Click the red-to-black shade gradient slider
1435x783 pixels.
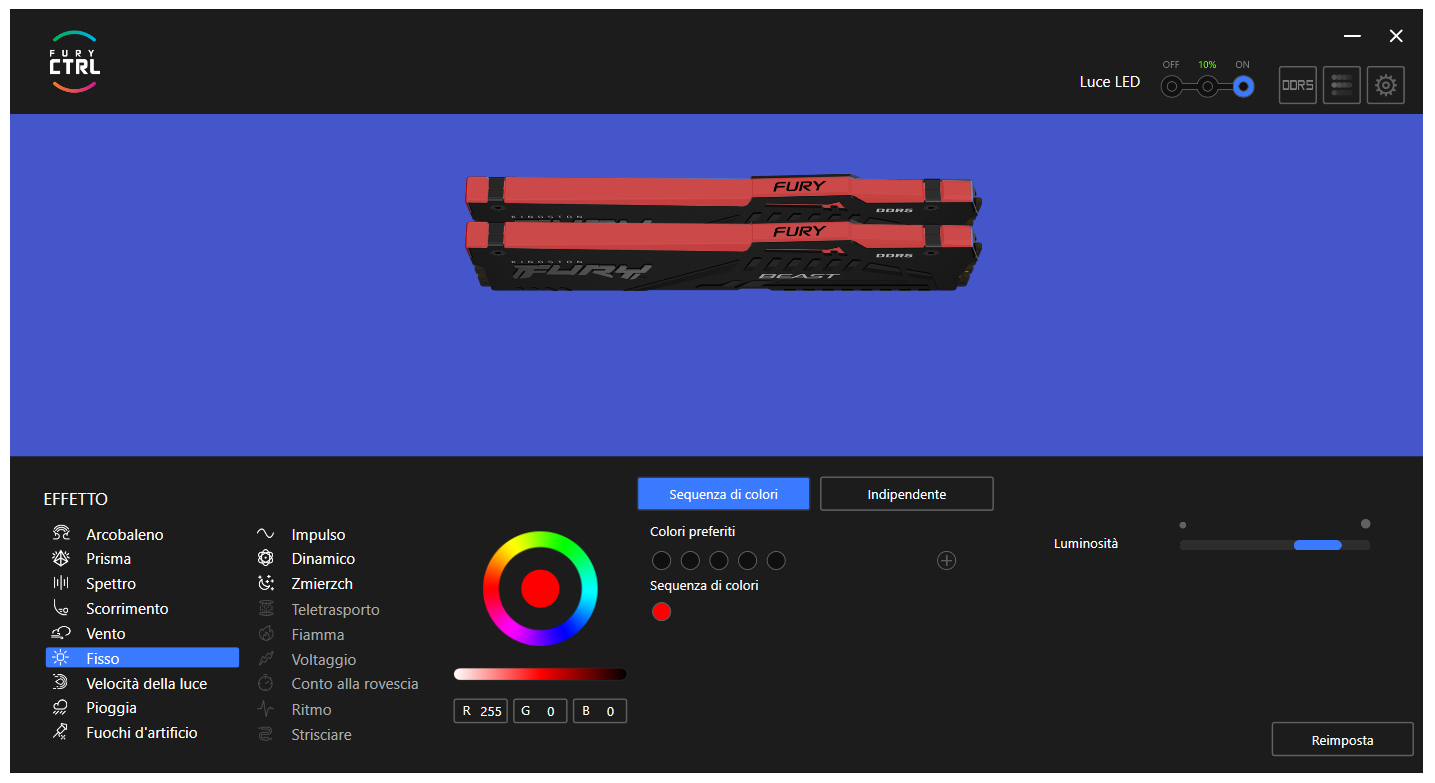click(540, 674)
